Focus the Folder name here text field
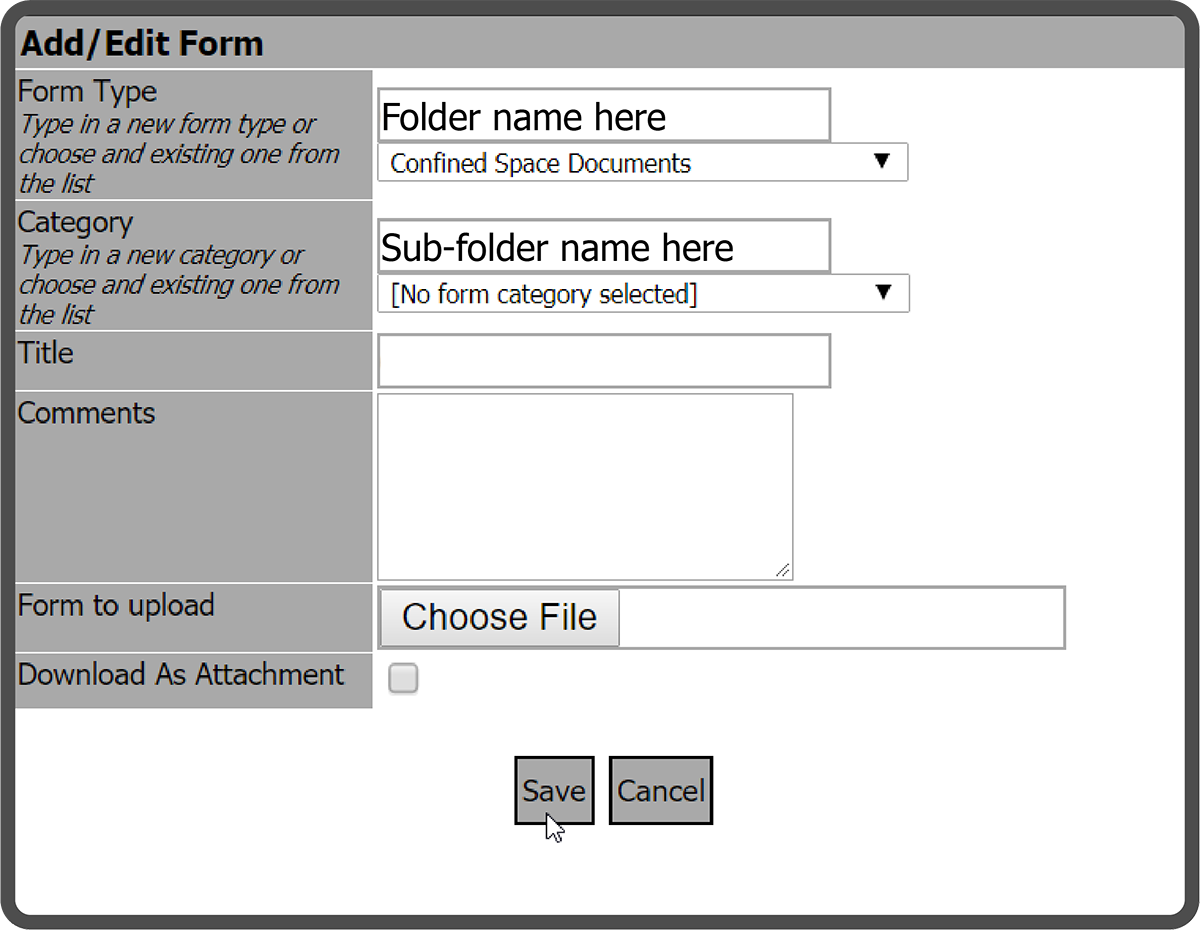Image resolution: width=1200 pixels, height=930 pixels. [x=603, y=116]
